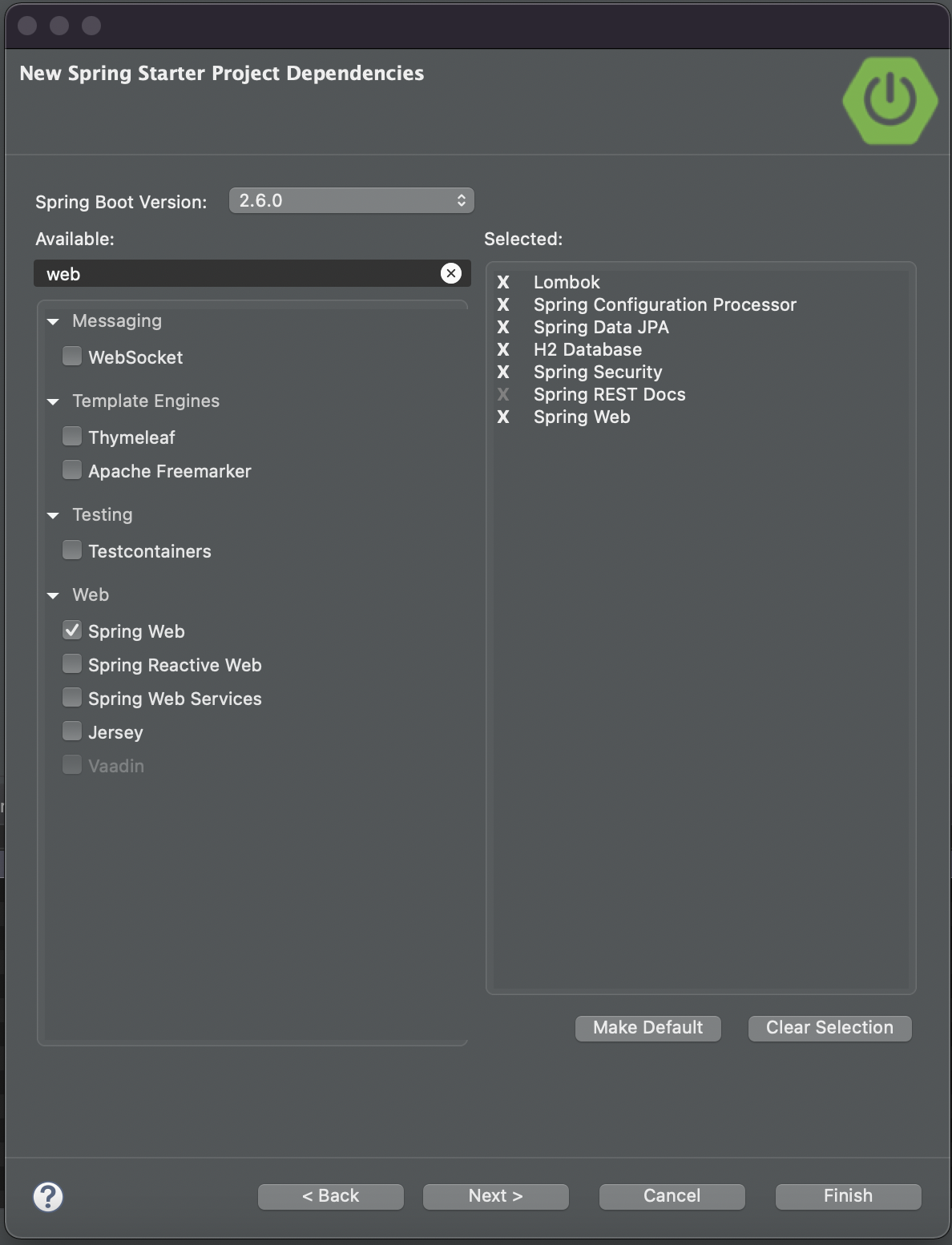Click the 'Web' category label
The height and width of the screenshot is (1245, 952).
[91, 594]
